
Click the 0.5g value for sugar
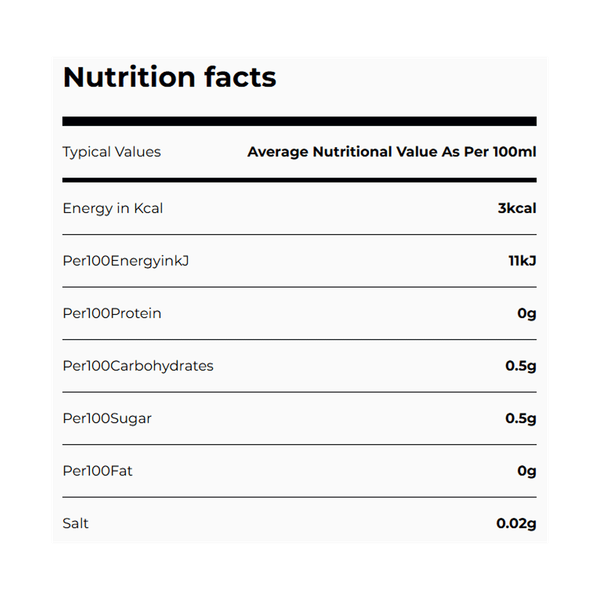pos(521,418)
